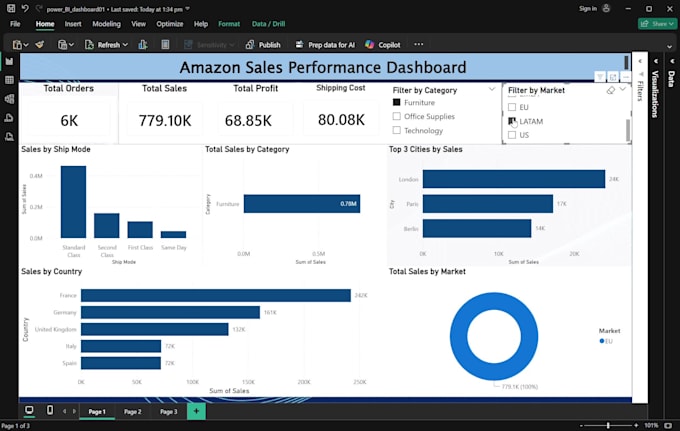Click the Refresh button
This screenshot has height=431, width=680.
[x=103, y=45]
